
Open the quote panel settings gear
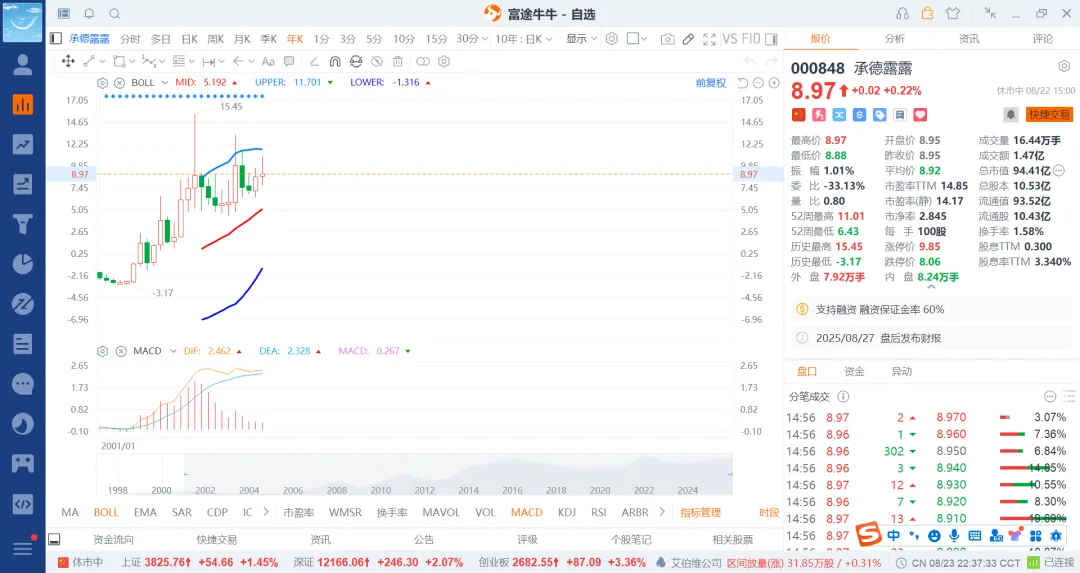pos(1064,66)
